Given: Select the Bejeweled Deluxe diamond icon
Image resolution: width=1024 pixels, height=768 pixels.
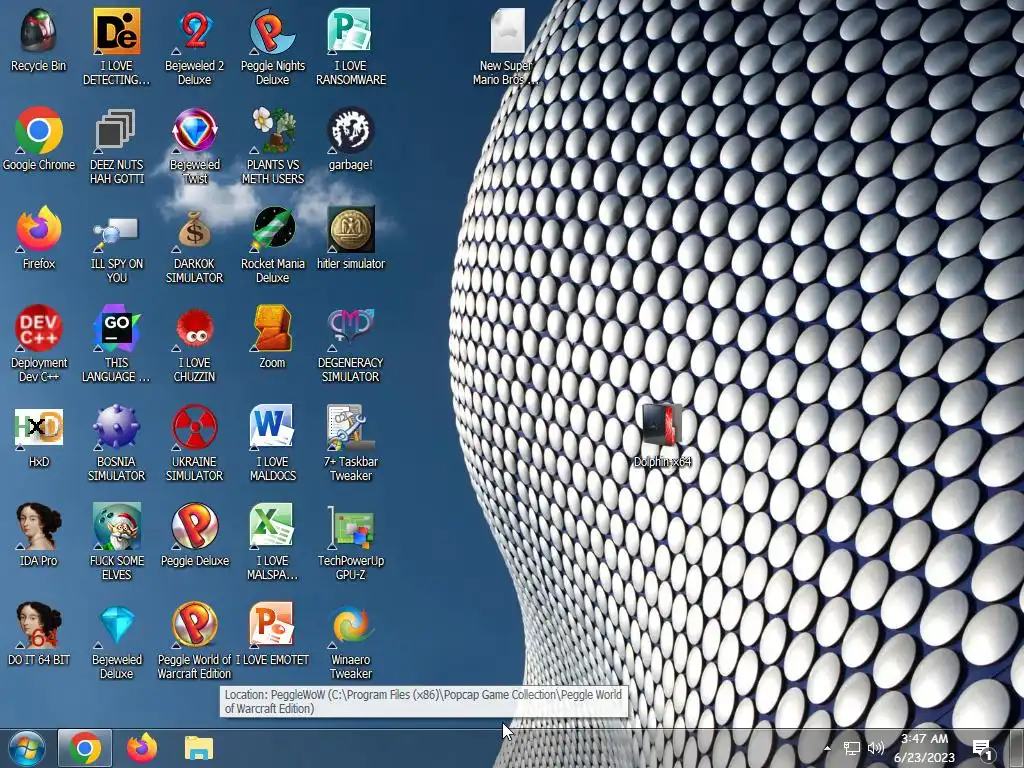Looking at the screenshot, I should pos(116,625).
